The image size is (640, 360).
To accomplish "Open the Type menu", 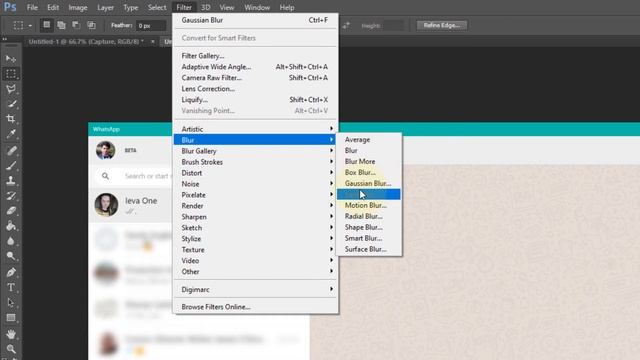I will click(131, 7).
